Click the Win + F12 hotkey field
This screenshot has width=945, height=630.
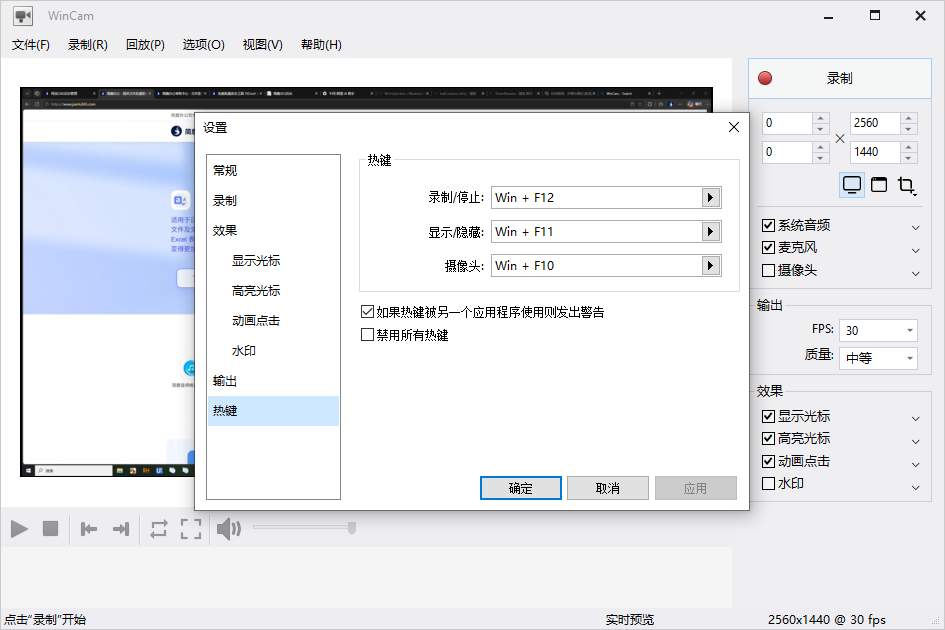point(597,198)
